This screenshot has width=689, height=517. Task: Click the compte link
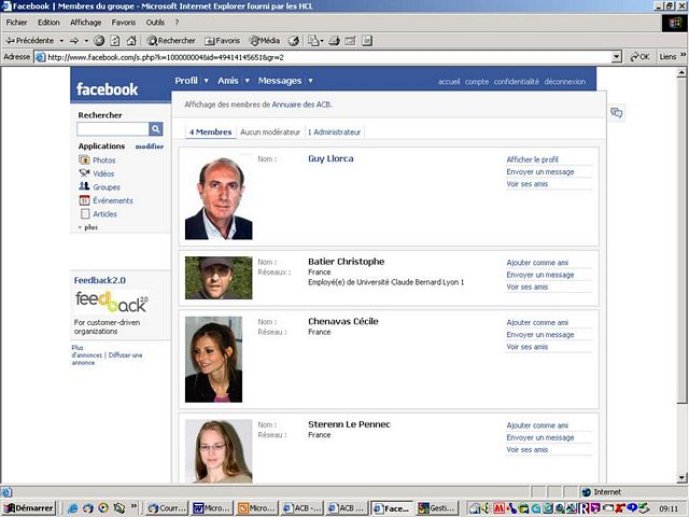[x=477, y=82]
